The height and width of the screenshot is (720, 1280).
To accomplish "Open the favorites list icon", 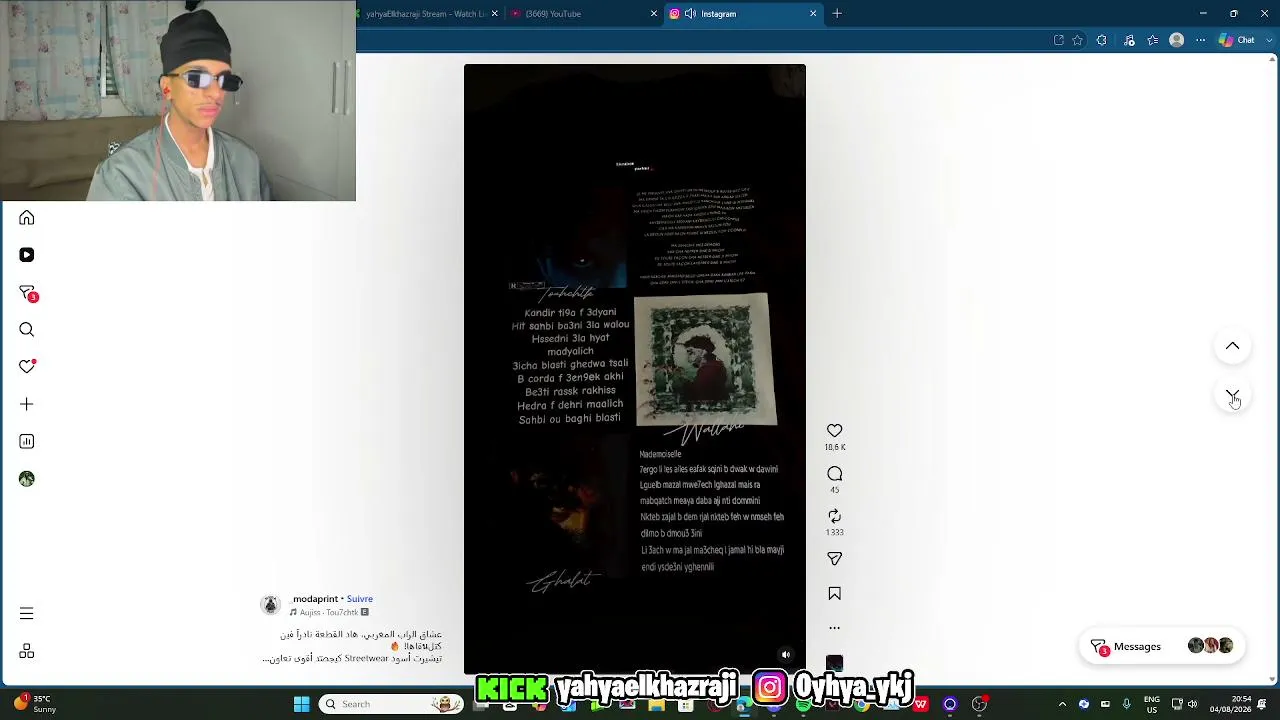I will tap(1153, 40).
